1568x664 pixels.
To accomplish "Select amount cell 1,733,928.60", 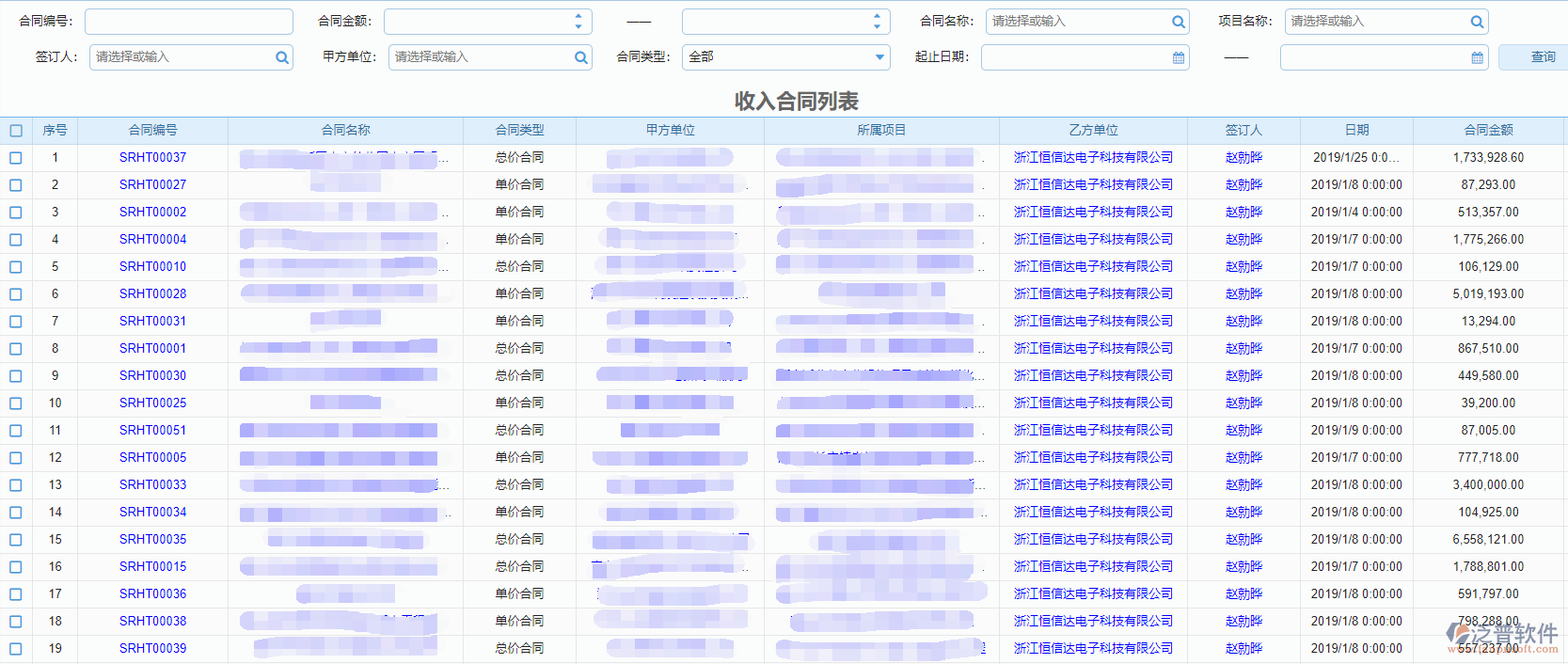I will 1488,158.
